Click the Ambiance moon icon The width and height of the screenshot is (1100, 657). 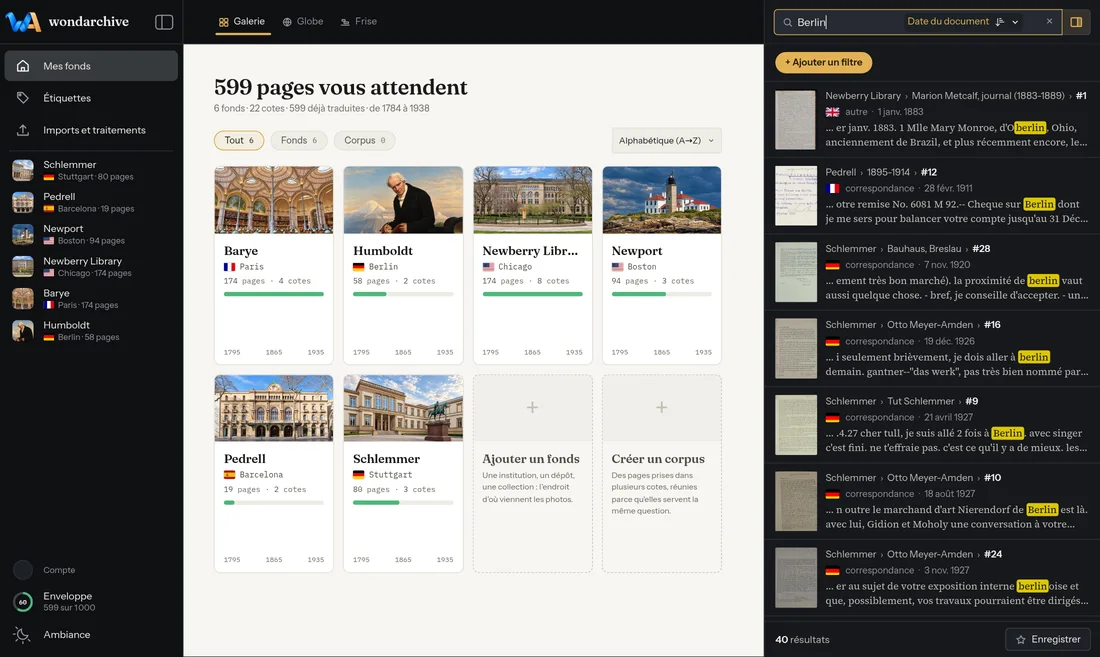(x=22, y=635)
